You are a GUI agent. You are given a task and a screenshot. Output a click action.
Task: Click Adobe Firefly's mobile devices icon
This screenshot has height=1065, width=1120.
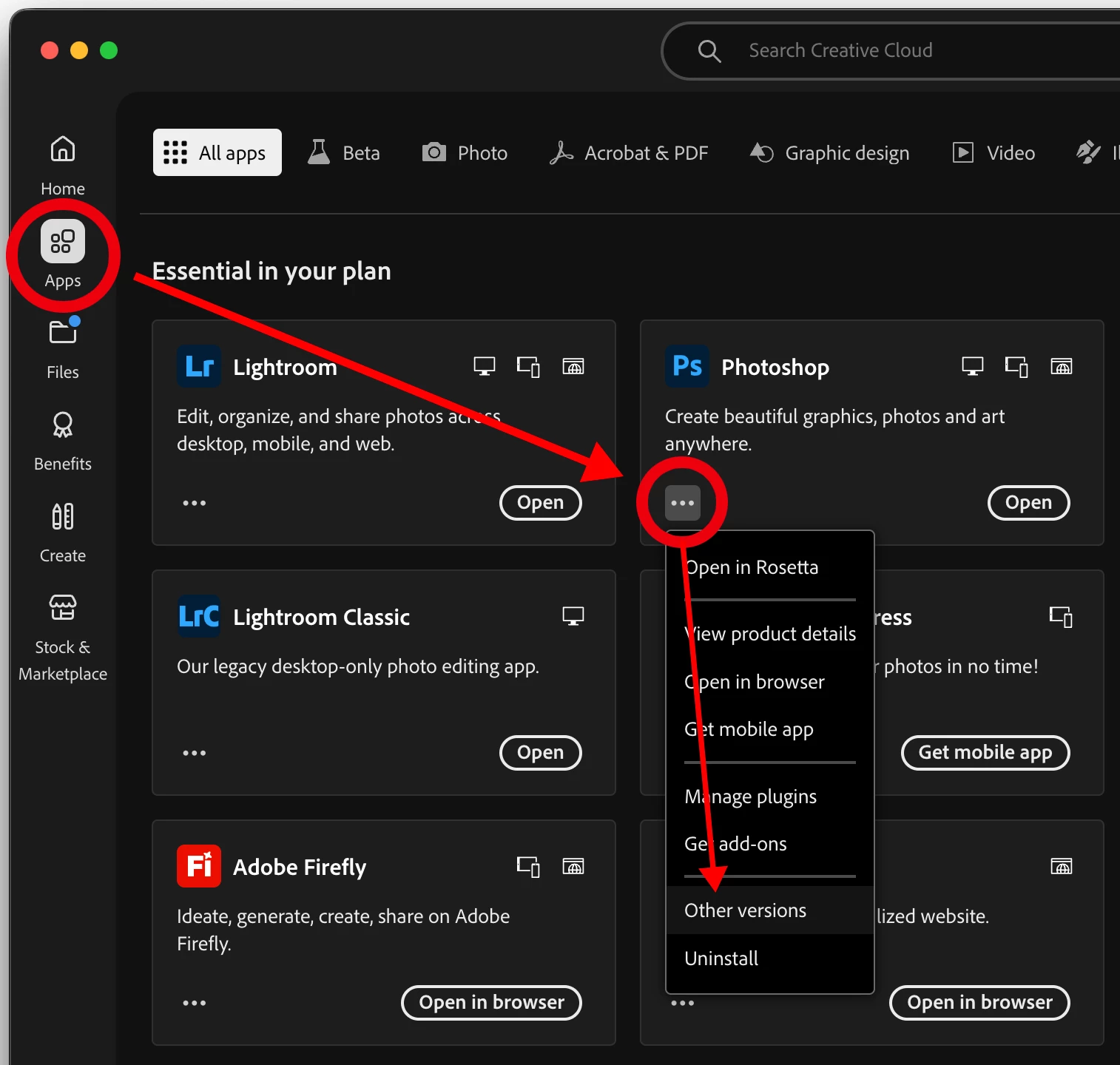(x=528, y=866)
